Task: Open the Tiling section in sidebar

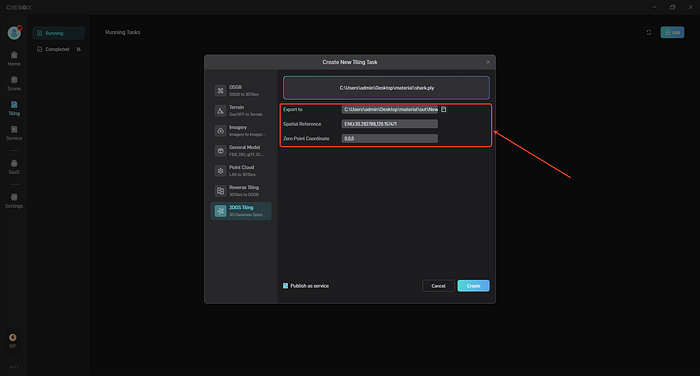Action: pos(14,108)
